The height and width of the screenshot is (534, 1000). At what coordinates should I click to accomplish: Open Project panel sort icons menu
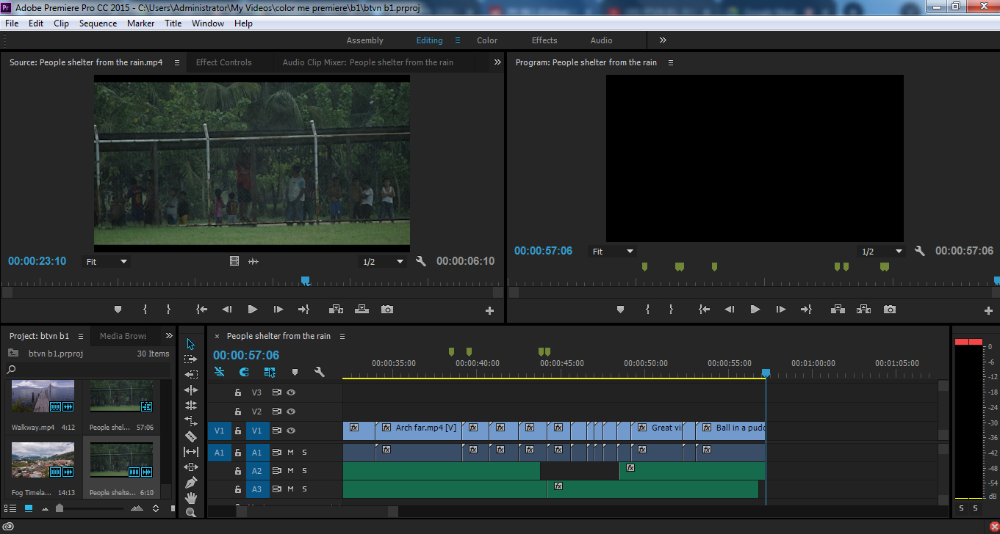coord(156,508)
